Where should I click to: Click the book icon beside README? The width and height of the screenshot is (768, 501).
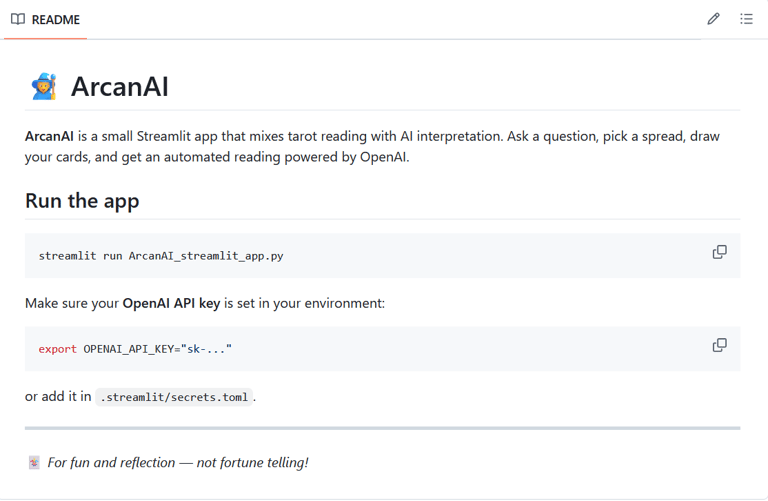tap(18, 19)
